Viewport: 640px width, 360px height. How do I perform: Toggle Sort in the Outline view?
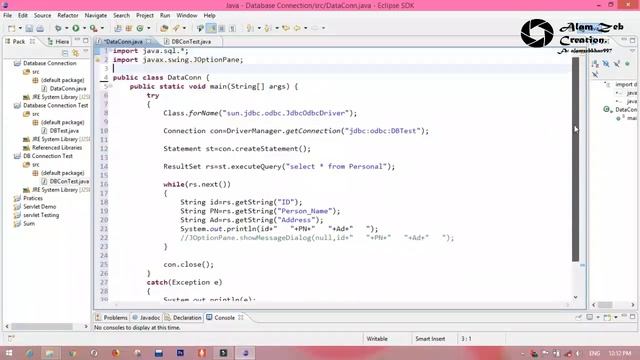pyautogui.click(x=596, y=64)
